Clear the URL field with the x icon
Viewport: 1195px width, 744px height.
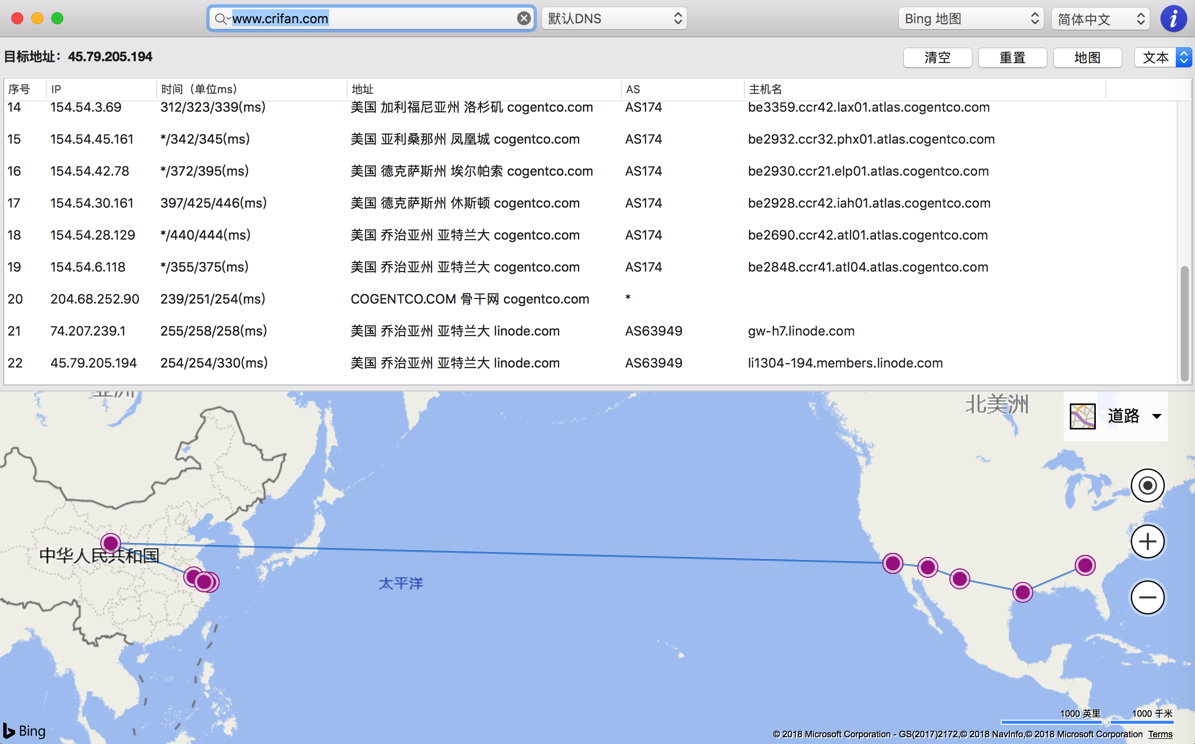pyautogui.click(x=524, y=18)
